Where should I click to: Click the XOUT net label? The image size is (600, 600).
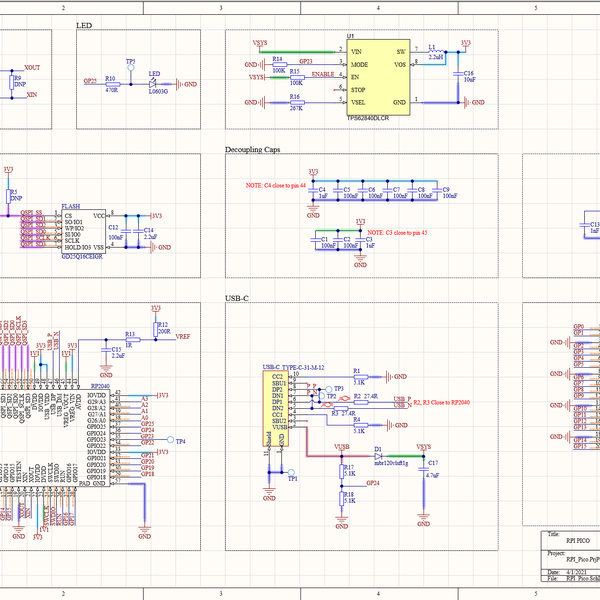[x=32, y=68]
